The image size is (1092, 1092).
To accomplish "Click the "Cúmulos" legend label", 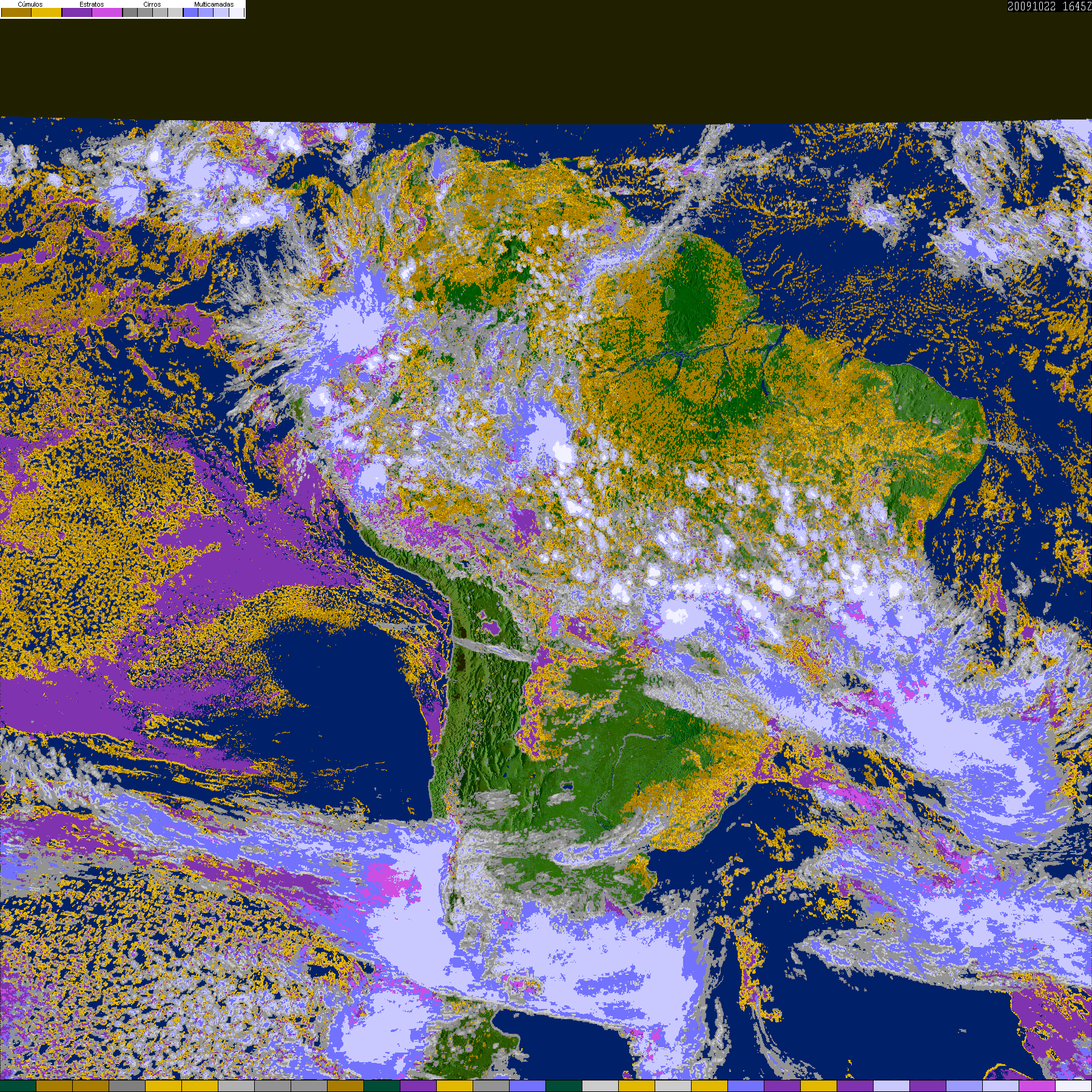I will point(30,4).
